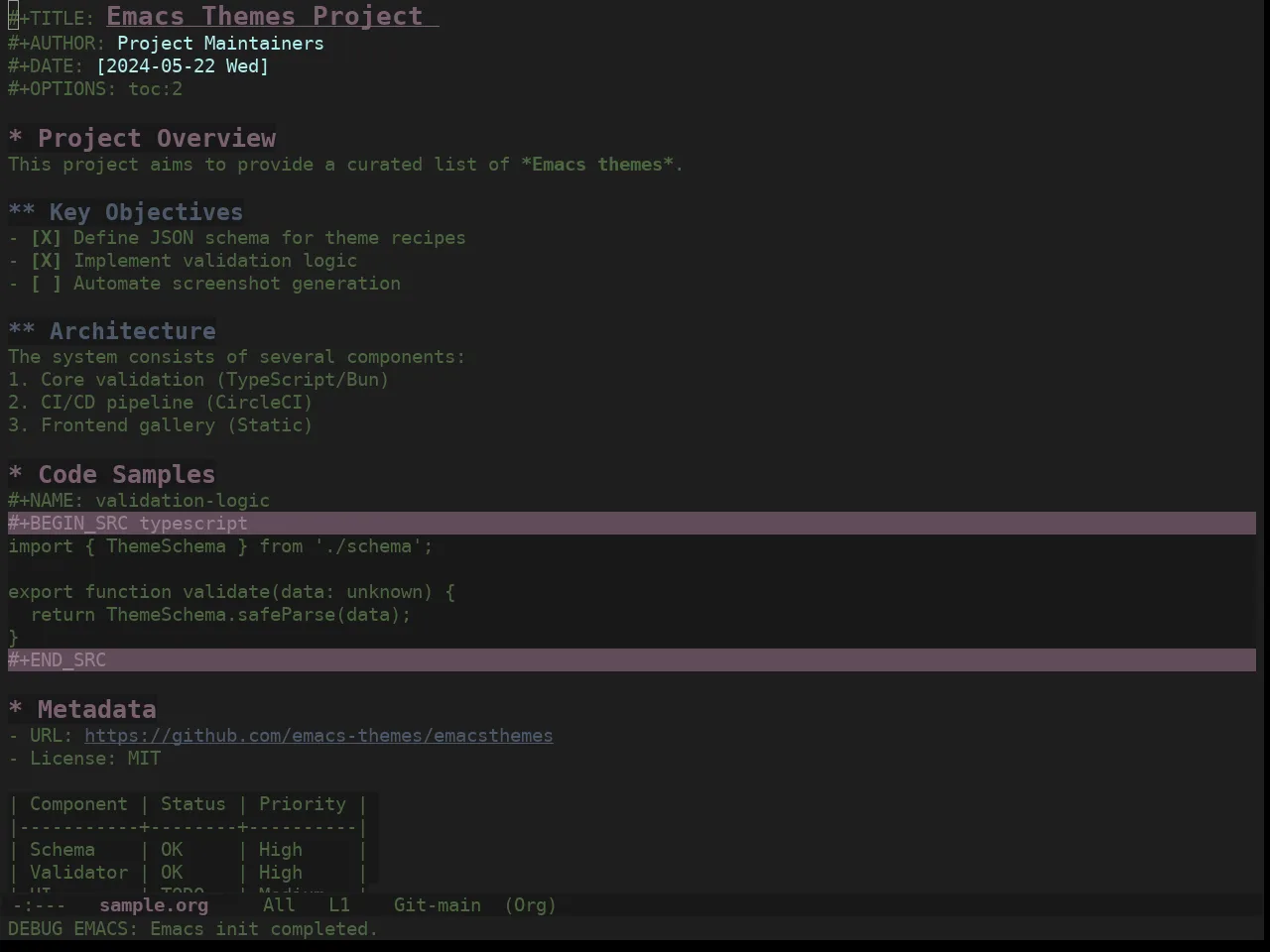Toggle the checked Define JSON schema checkbox
Screen dimensions: 1270x952
click(46, 238)
